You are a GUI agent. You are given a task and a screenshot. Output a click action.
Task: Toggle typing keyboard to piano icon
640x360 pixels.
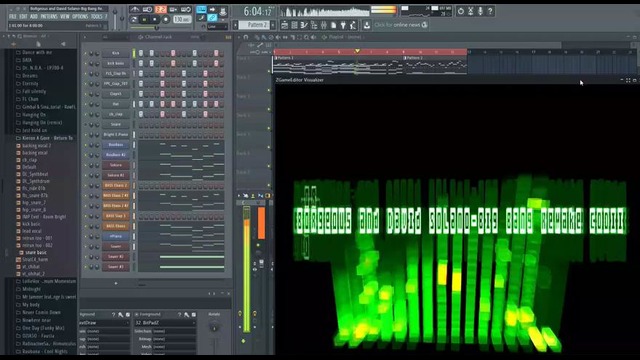coord(202,9)
